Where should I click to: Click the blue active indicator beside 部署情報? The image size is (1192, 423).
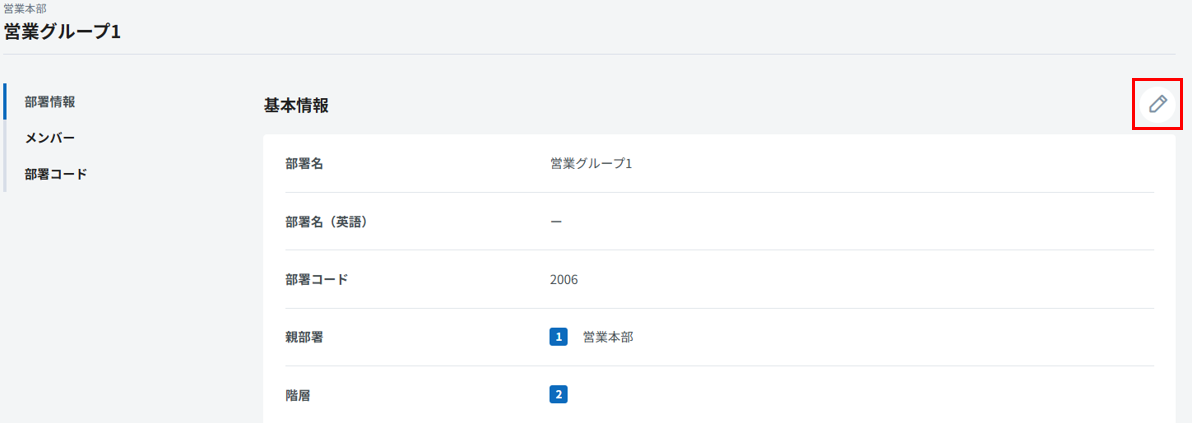(x=5, y=102)
